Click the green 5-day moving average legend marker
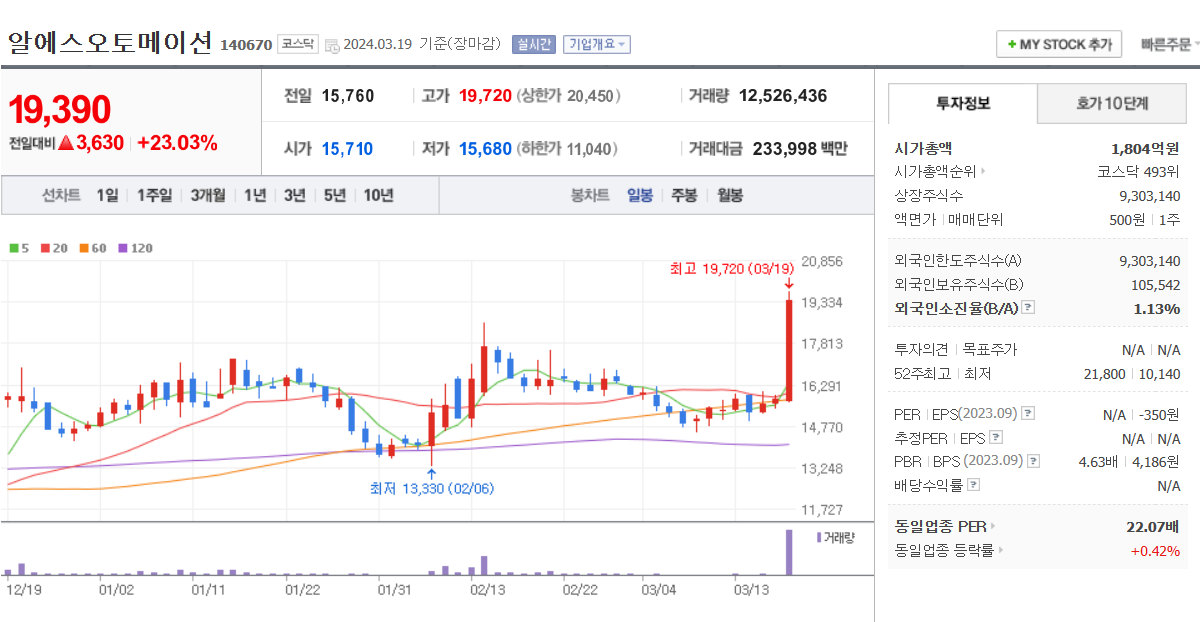This screenshot has width=1200, height=622. (14, 248)
